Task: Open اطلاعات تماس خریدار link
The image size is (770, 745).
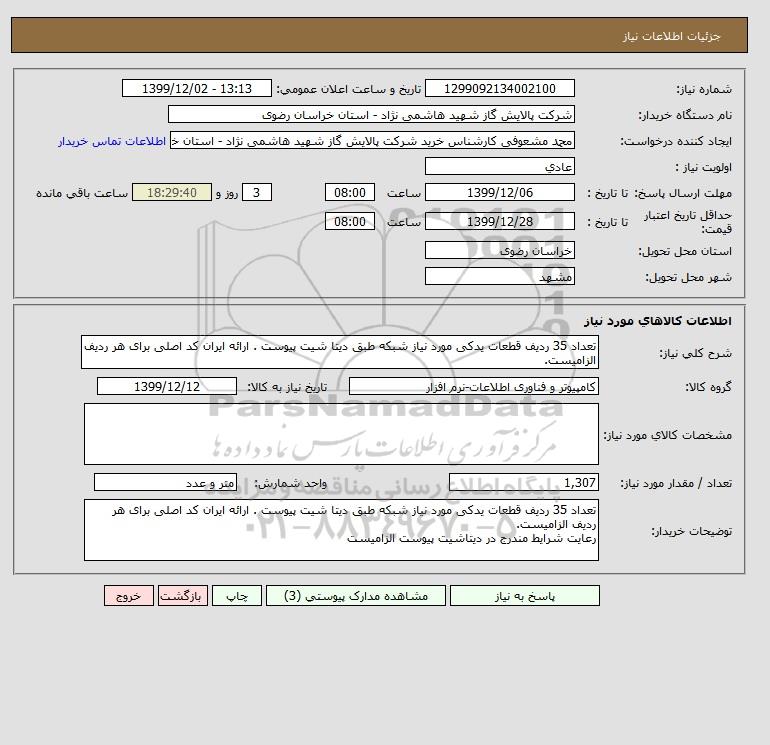Action: 111,141
